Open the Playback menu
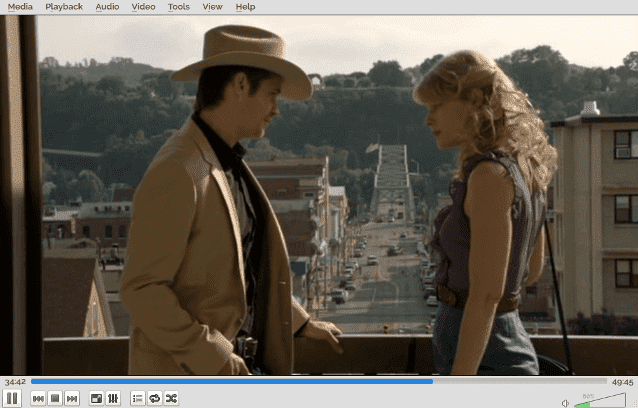 click(x=64, y=7)
